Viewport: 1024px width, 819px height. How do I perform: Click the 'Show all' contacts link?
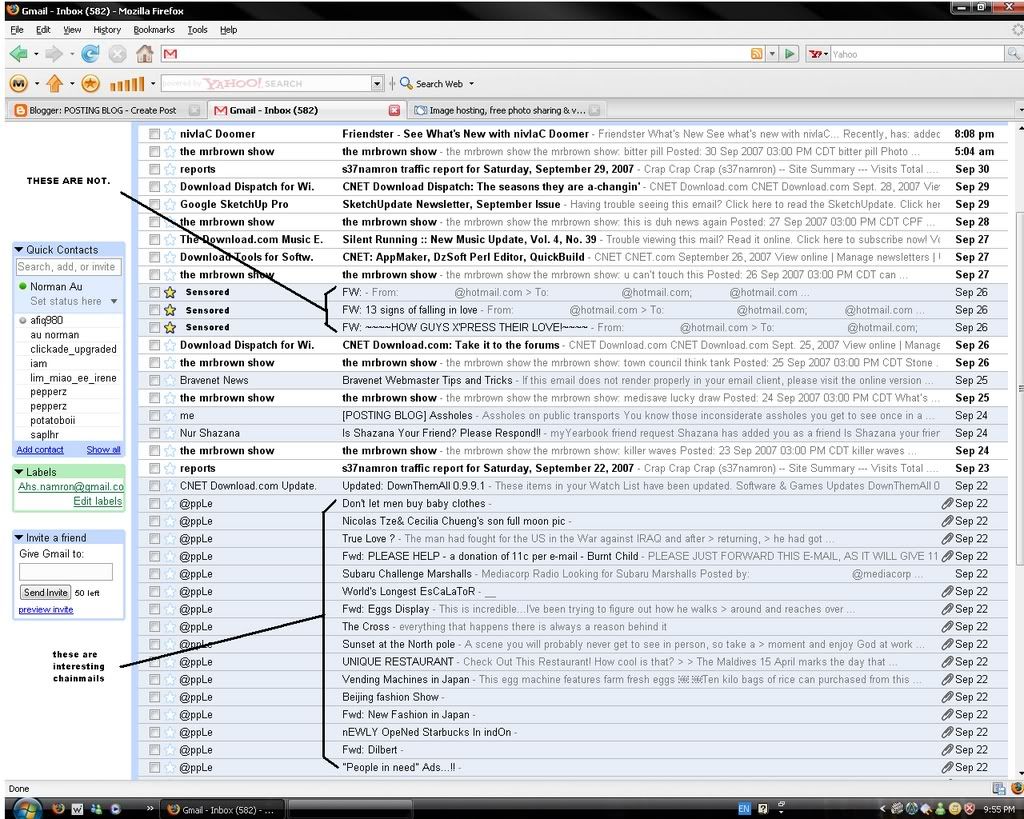[x=103, y=450]
